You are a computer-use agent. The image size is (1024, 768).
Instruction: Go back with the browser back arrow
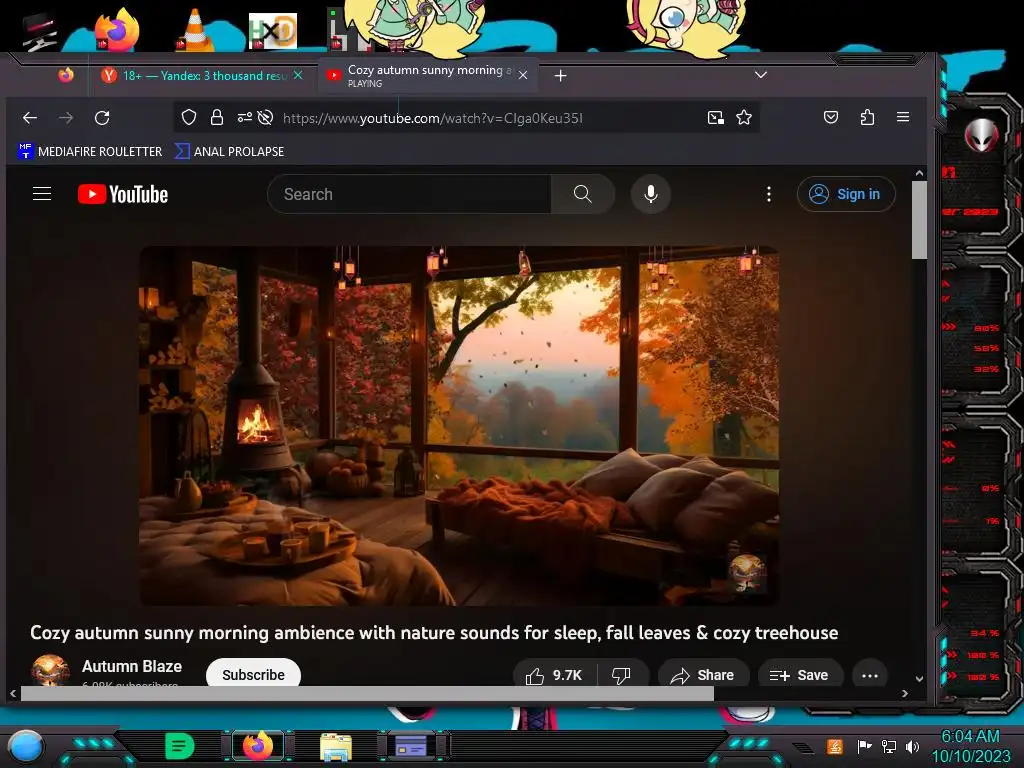30,118
